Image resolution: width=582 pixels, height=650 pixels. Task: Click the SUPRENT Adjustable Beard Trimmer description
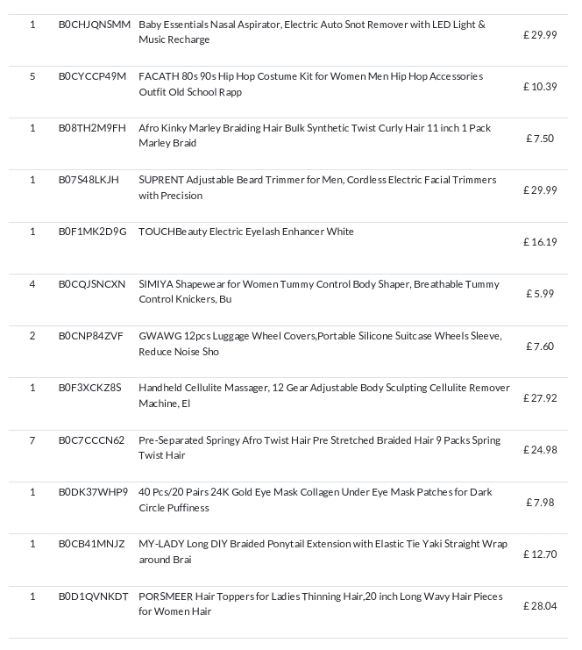[x=317, y=187]
